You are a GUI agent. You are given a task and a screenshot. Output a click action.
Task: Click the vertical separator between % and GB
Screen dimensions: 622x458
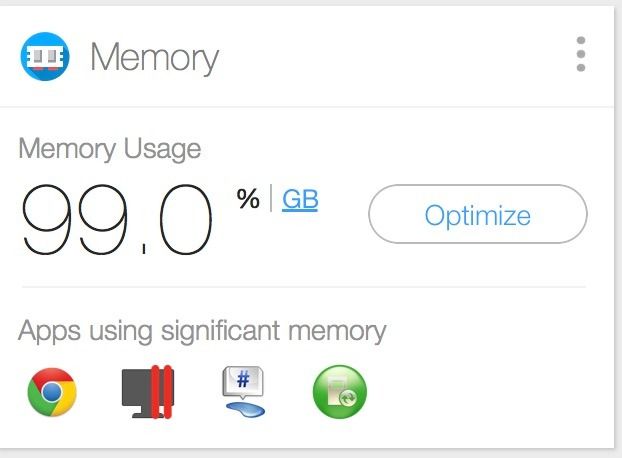tap(271, 198)
